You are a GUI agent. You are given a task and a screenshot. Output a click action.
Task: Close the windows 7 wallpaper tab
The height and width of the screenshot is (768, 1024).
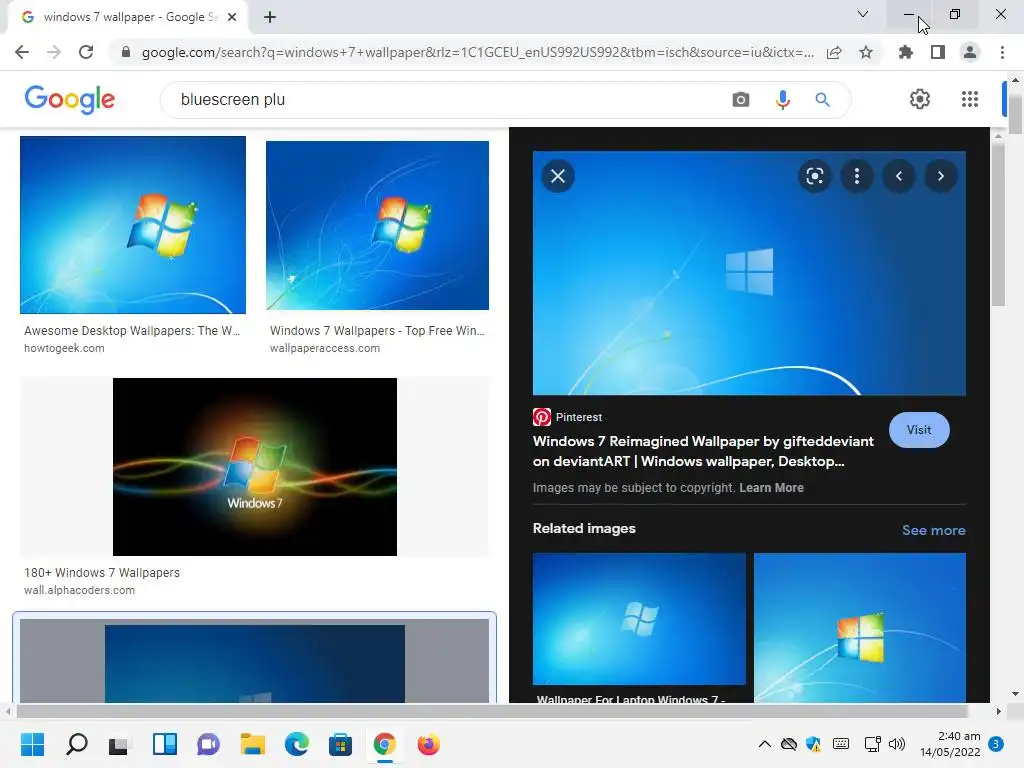(x=231, y=17)
